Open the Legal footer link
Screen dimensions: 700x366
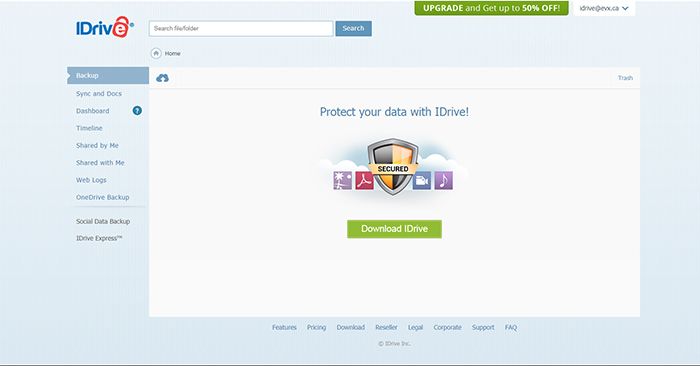click(x=415, y=328)
